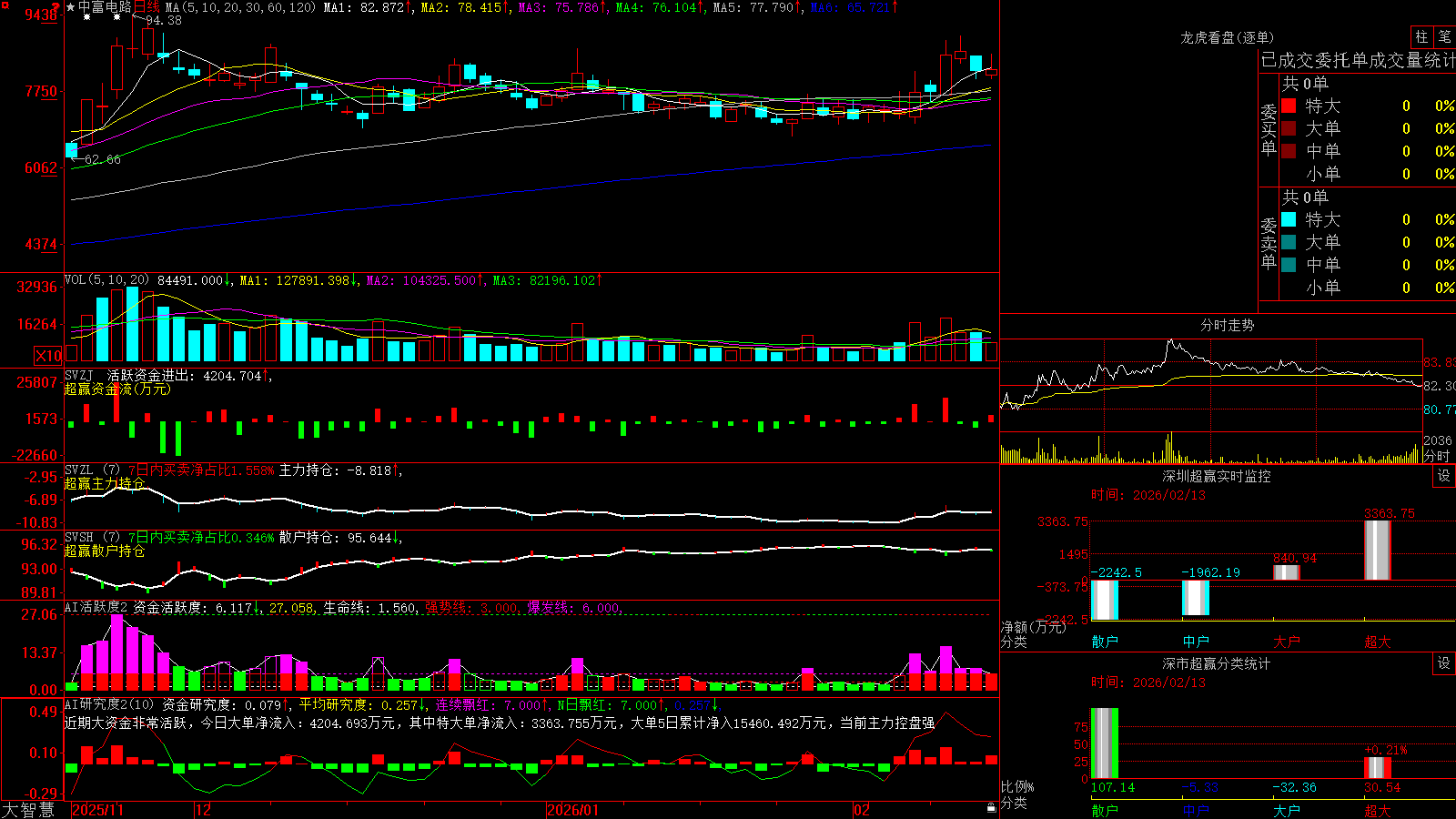1456x819 pixels.
Task: Click the 爆发线: 6.000 label
Action: click(x=573, y=608)
